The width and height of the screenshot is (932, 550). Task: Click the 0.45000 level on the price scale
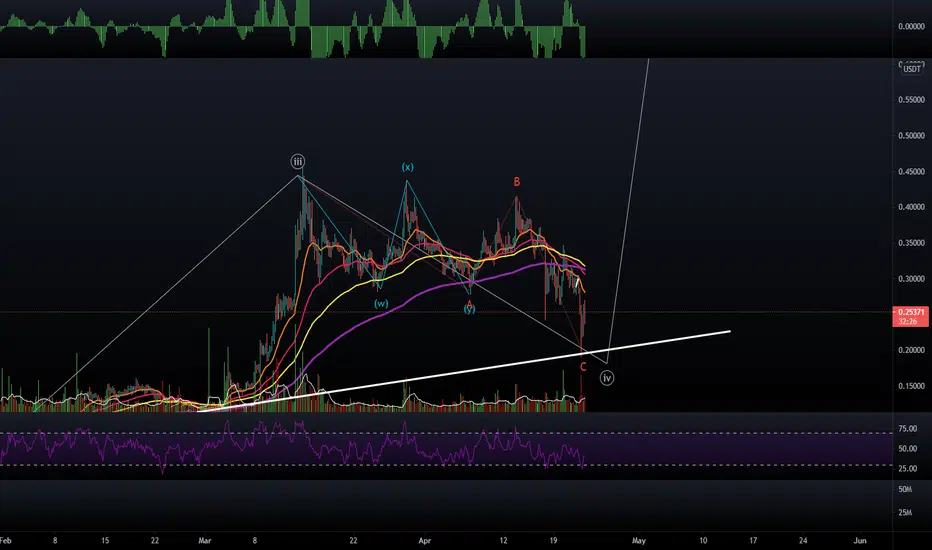911,171
